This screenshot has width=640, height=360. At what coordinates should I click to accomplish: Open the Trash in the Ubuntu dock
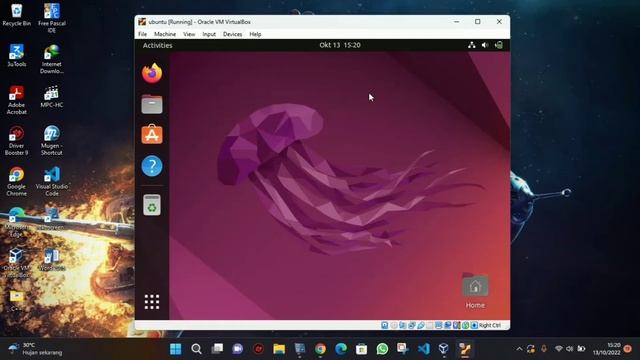click(x=152, y=205)
